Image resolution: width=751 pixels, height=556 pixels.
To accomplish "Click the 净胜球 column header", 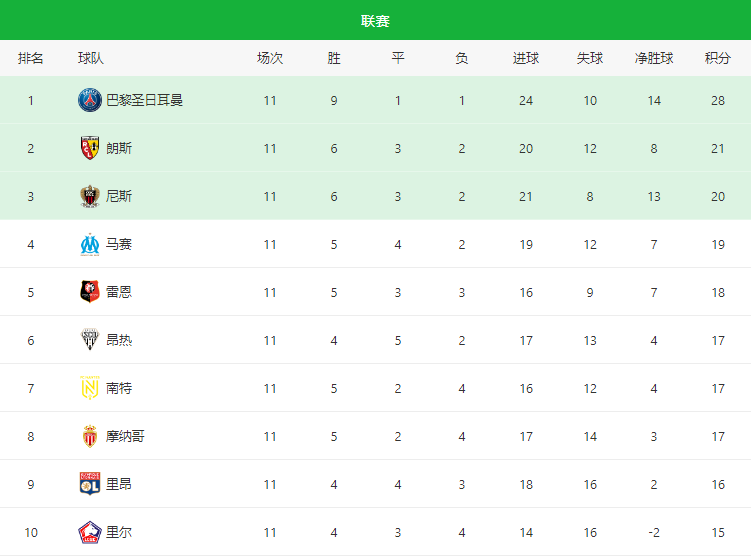I will tap(654, 58).
